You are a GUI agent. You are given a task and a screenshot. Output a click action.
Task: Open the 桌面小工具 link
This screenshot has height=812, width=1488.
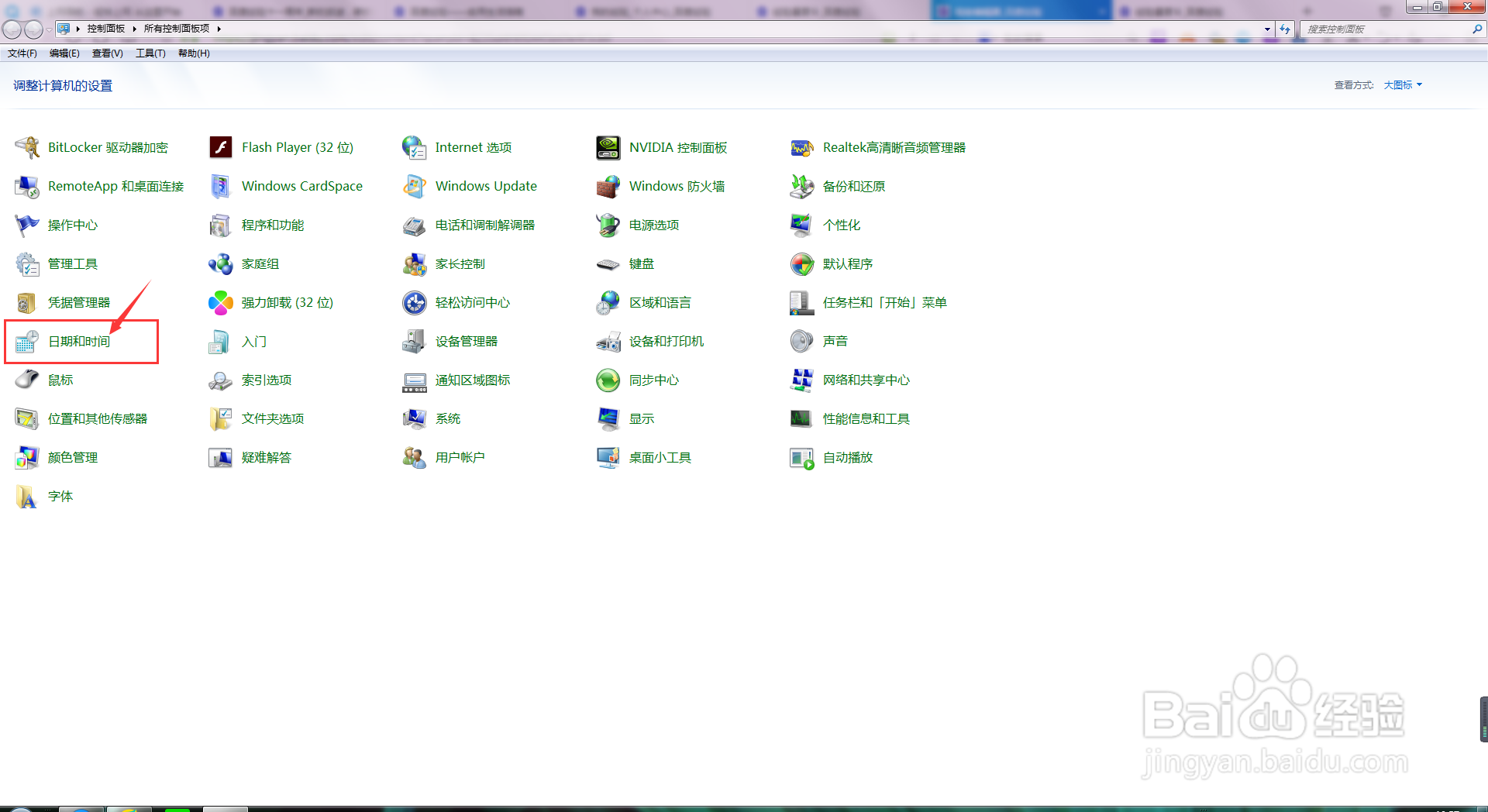point(660,457)
